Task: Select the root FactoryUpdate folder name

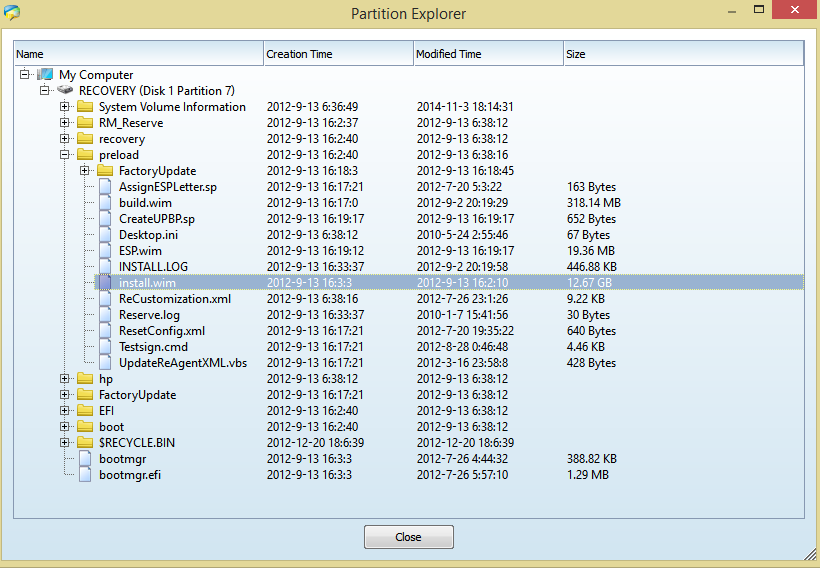Action: (138, 395)
